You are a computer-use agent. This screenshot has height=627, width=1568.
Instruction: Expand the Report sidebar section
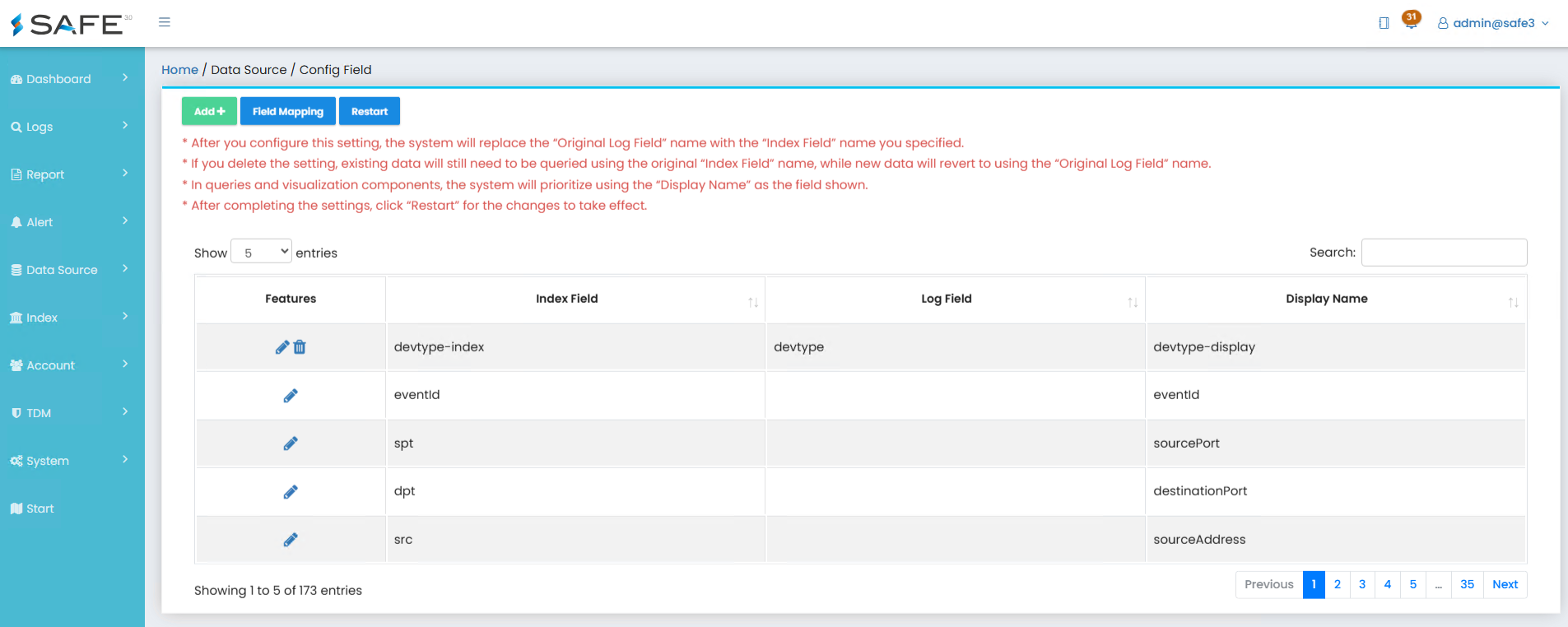pos(72,174)
